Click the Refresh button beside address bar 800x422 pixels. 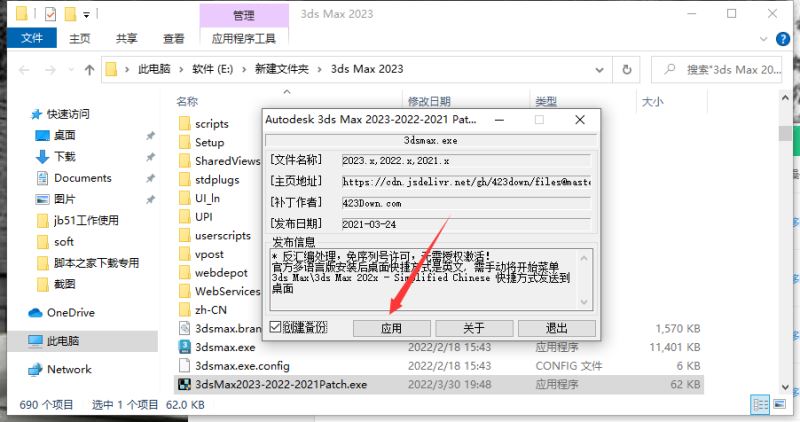pos(627,70)
